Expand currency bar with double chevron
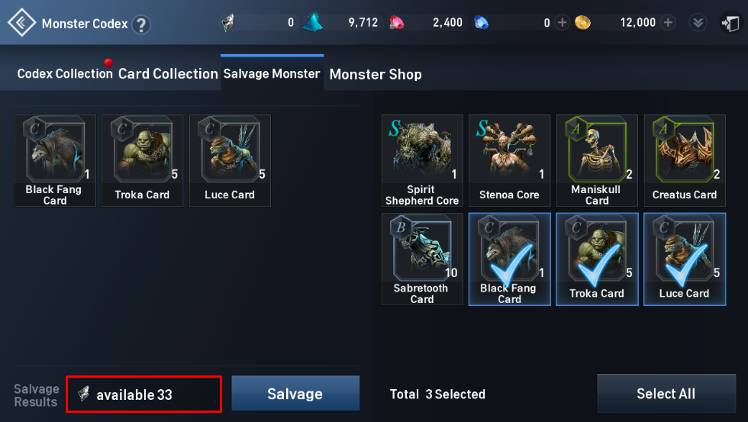This screenshot has height=422, width=748. coord(698,23)
